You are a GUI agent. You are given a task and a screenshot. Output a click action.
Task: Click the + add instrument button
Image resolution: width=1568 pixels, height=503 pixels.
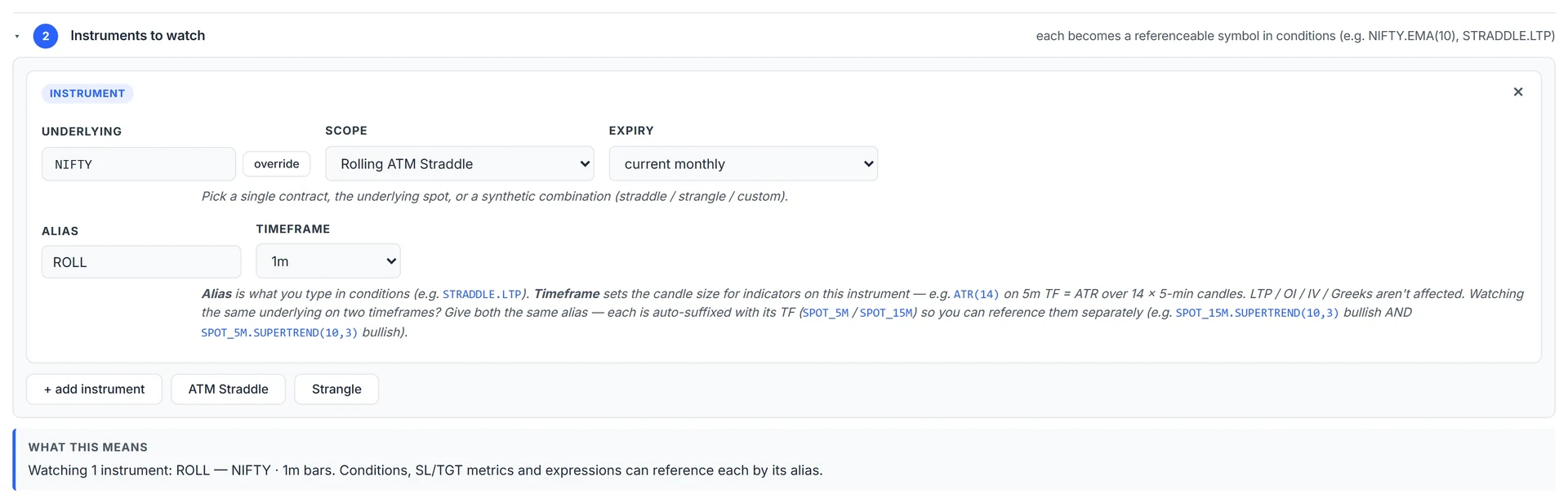coord(94,389)
